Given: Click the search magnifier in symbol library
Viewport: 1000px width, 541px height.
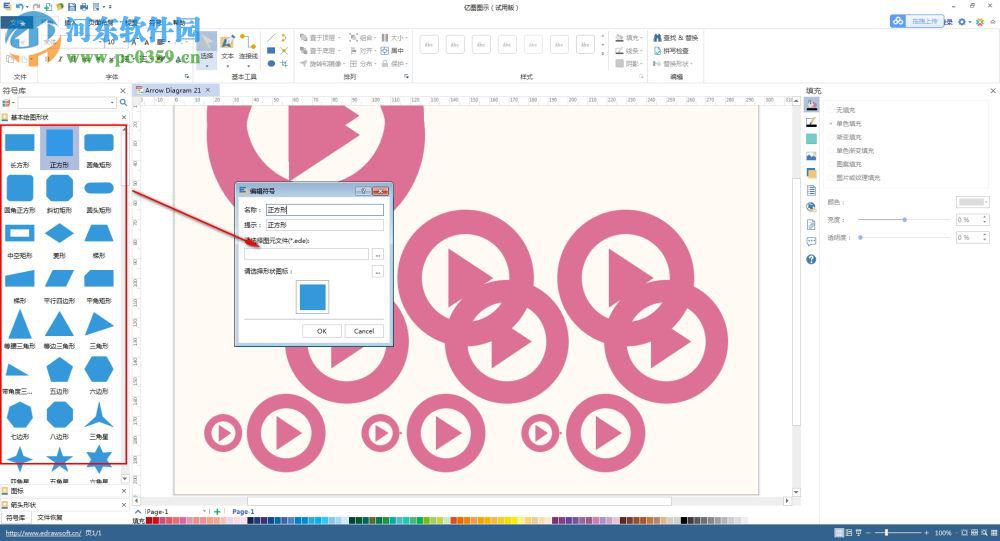Looking at the screenshot, I should click(123, 103).
